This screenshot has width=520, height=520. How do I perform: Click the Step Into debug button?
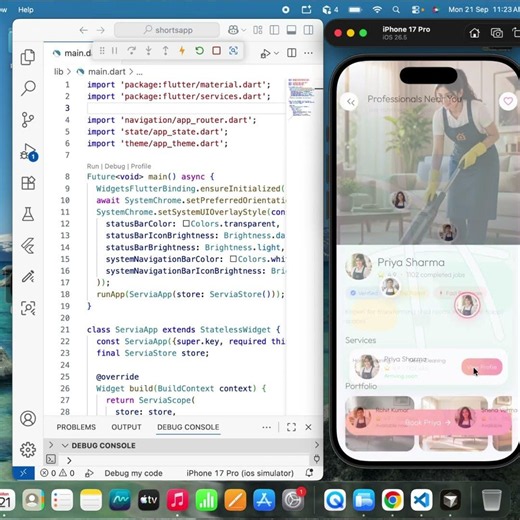click(x=149, y=51)
